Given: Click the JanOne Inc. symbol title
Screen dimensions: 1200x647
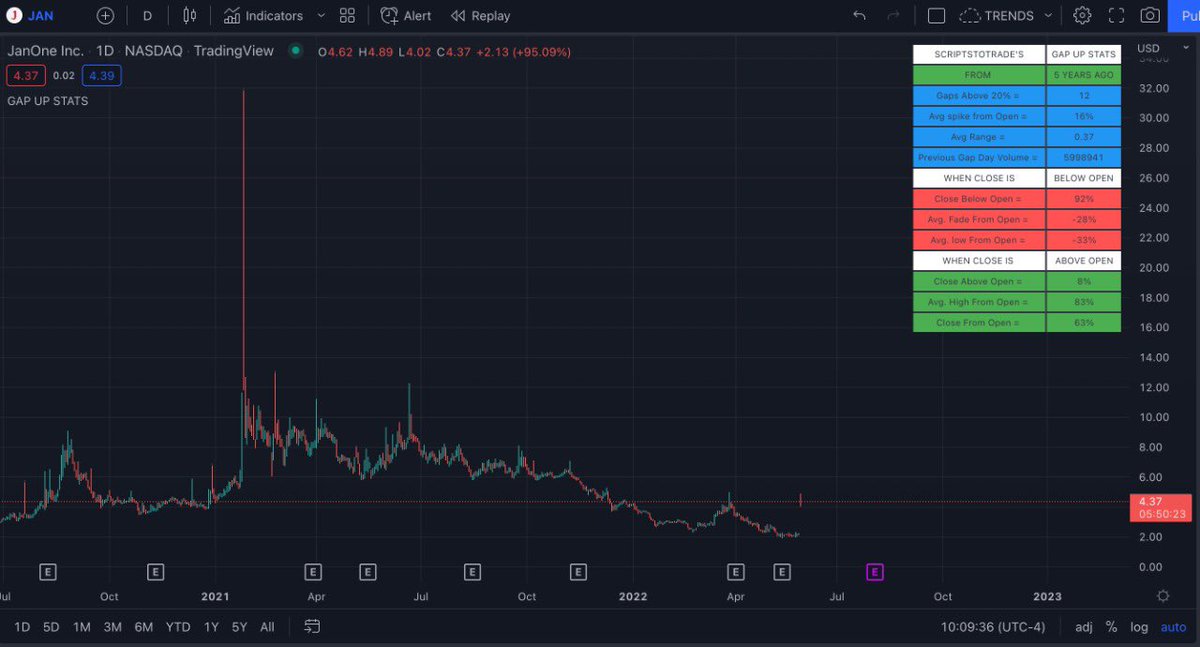Looking at the screenshot, I should (47, 51).
